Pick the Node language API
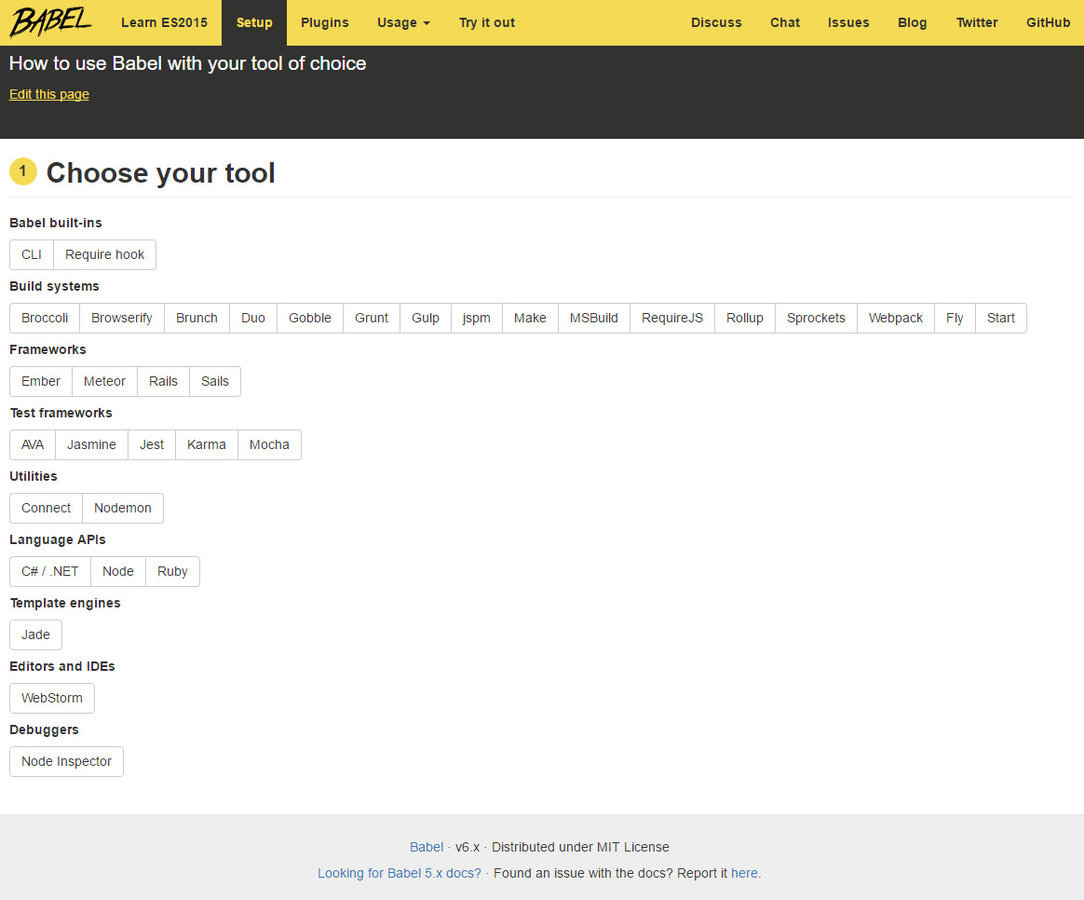 [x=118, y=572]
